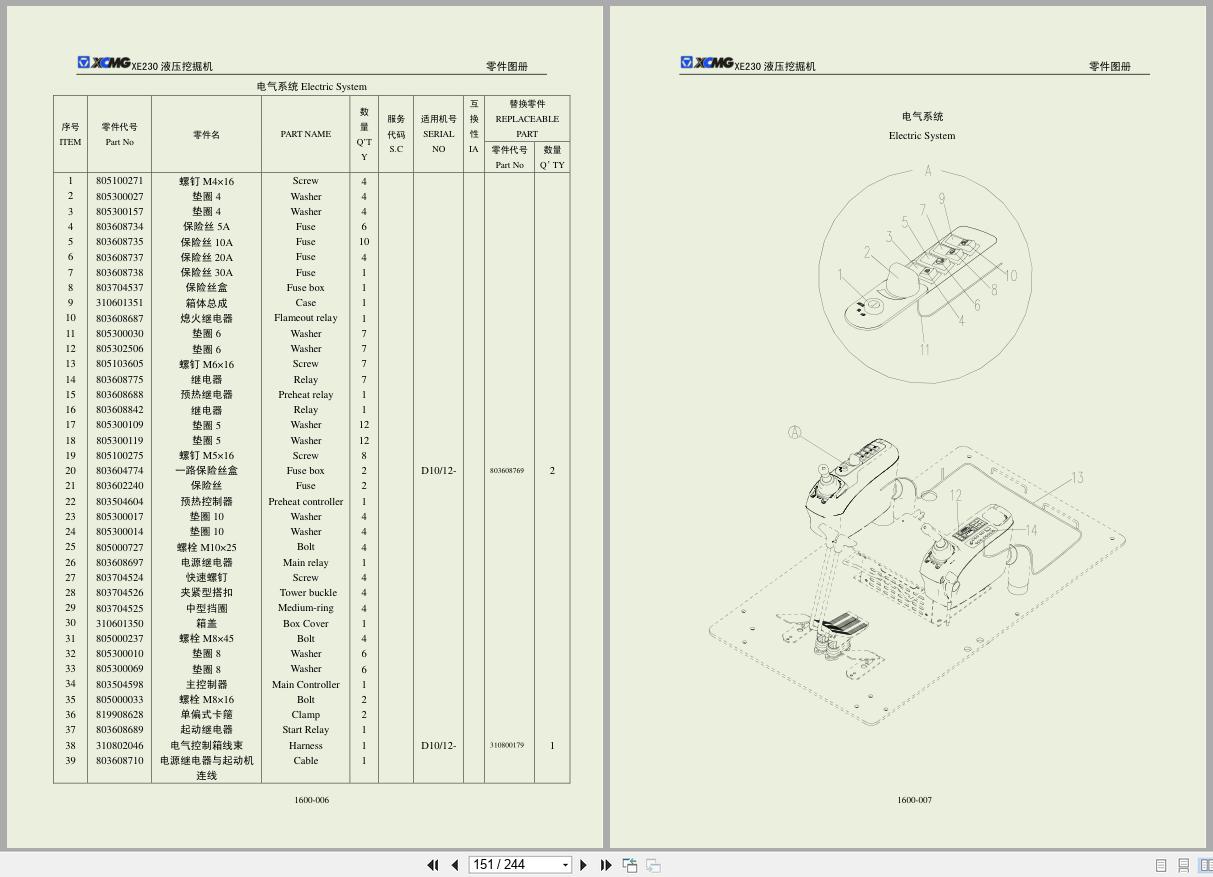Click replaceable part number 310800179

[x=507, y=745]
